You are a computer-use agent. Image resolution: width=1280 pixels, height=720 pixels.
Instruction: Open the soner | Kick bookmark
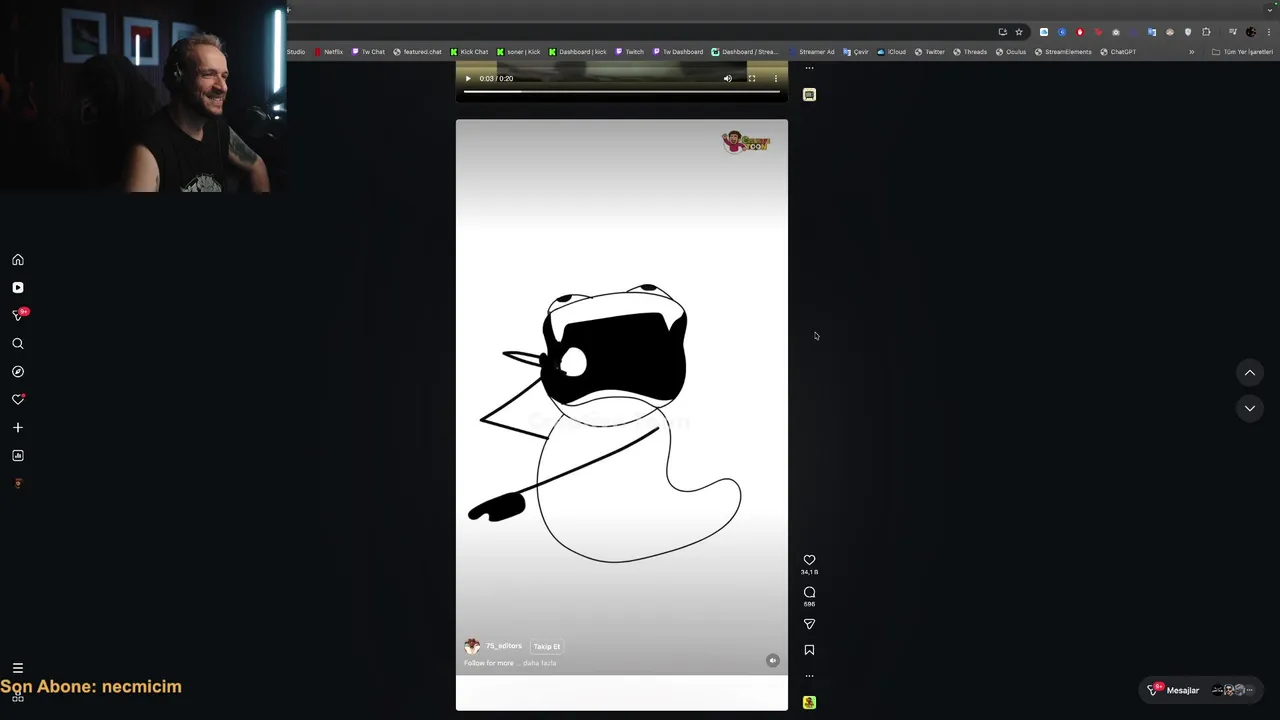(518, 52)
